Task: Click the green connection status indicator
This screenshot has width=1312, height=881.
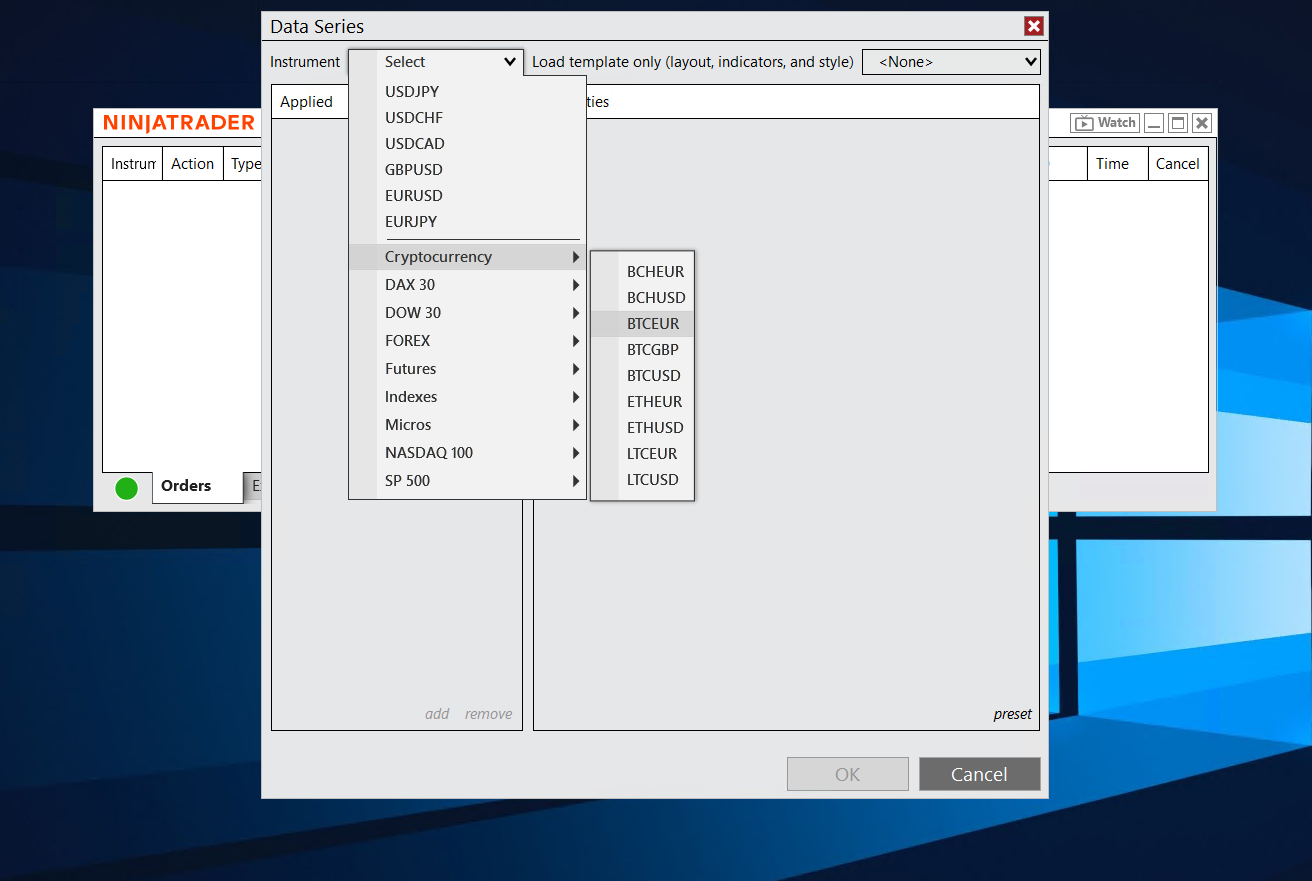Action: [126, 488]
